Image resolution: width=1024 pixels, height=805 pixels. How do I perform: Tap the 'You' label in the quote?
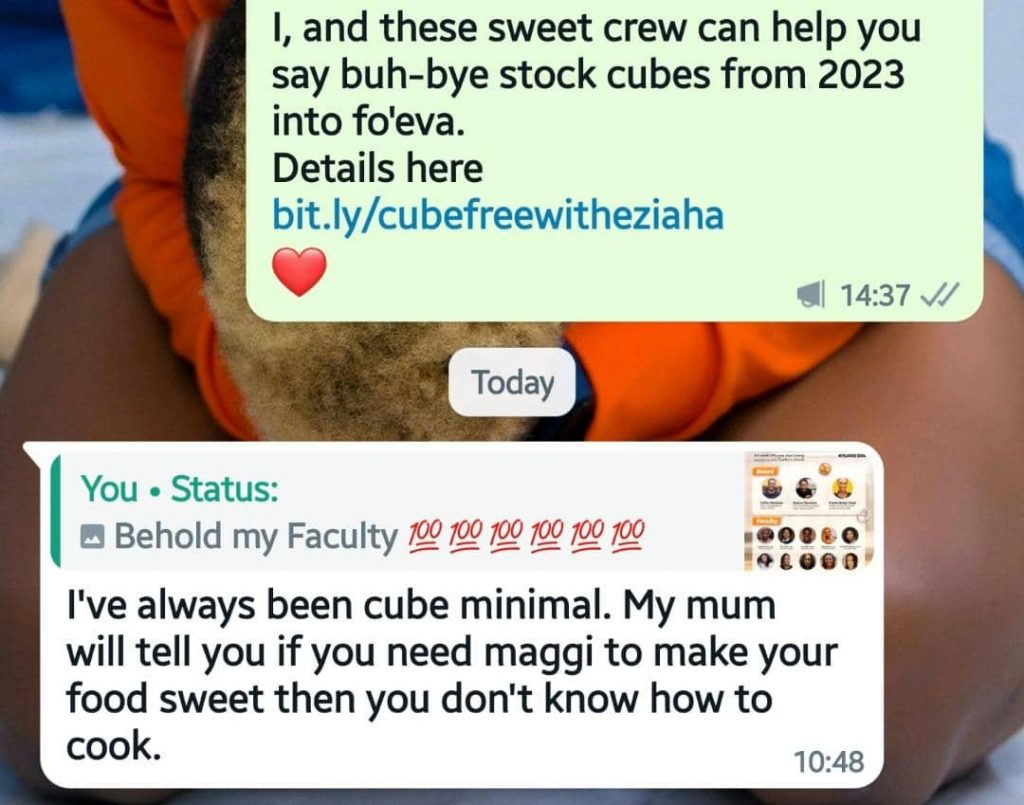tap(109, 489)
